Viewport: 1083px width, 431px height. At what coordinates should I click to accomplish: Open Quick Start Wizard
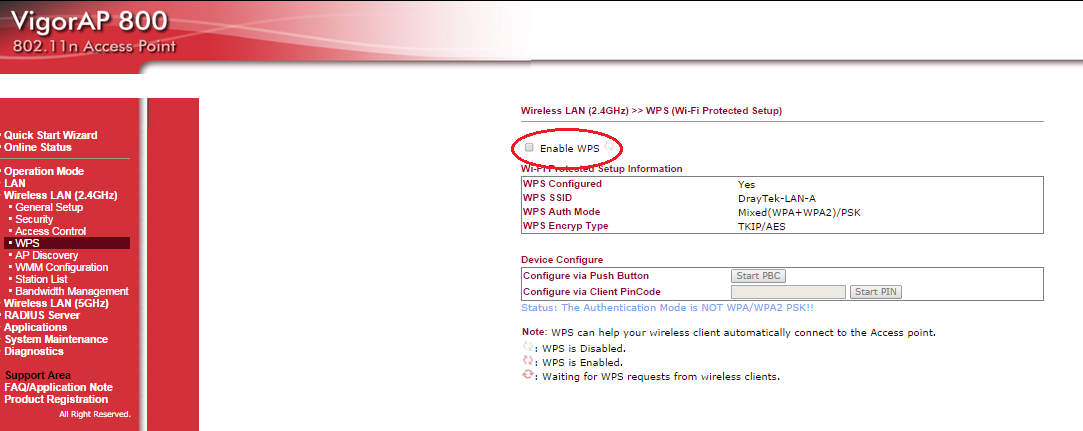51,135
